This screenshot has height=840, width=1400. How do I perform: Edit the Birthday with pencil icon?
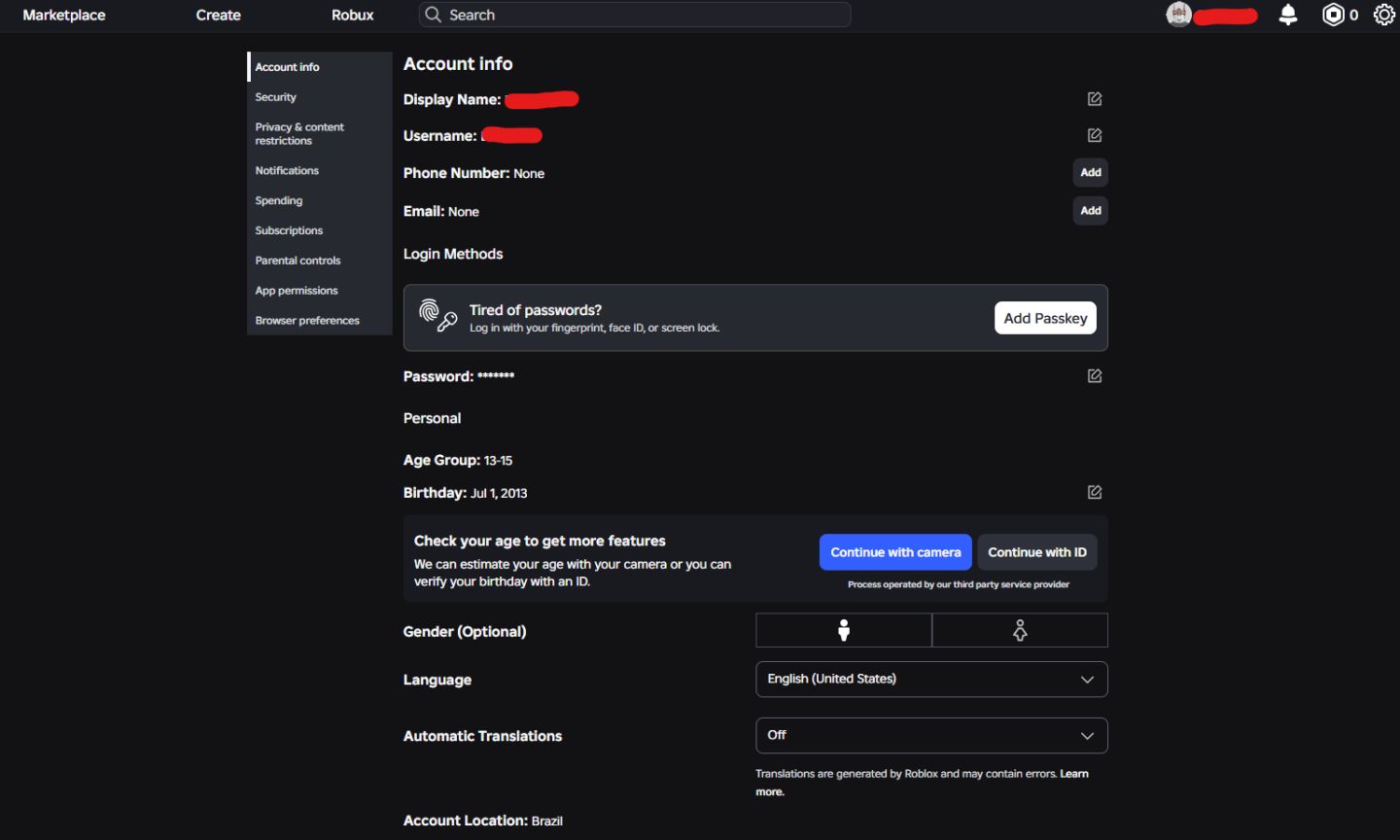pyautogui.click(x=1094, y=492)
